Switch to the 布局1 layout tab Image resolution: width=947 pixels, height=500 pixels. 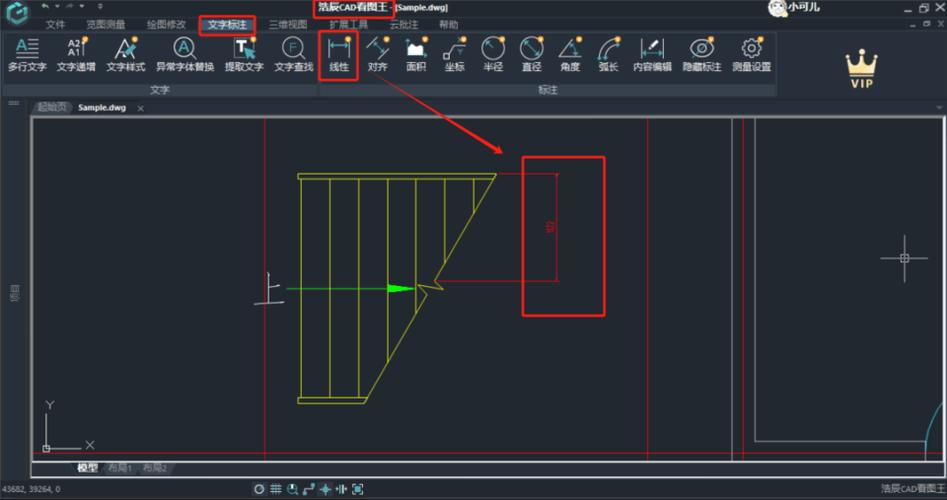coord(120,468)
